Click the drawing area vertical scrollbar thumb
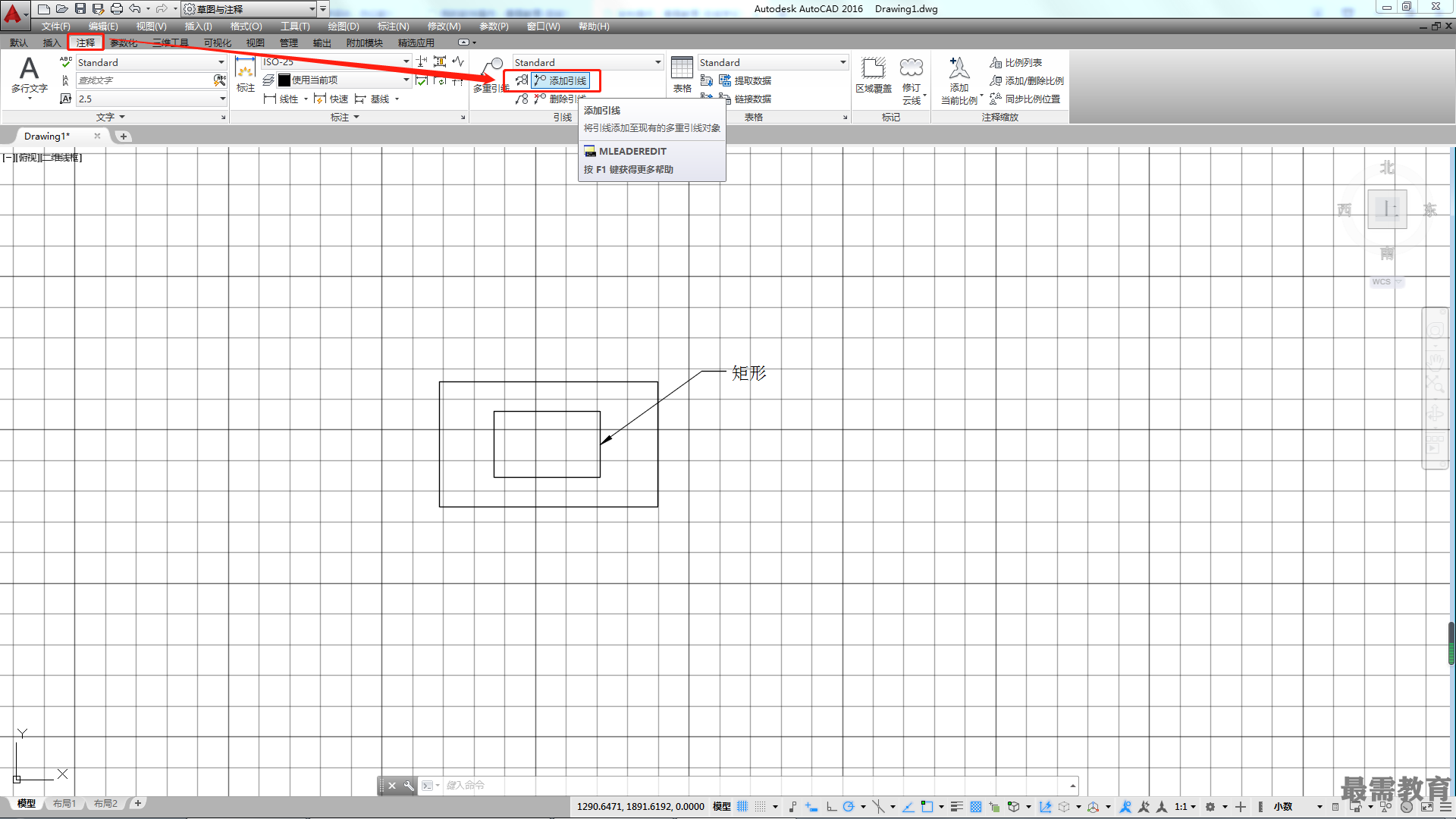The image size is (1456, 819). coord(1451,643)
